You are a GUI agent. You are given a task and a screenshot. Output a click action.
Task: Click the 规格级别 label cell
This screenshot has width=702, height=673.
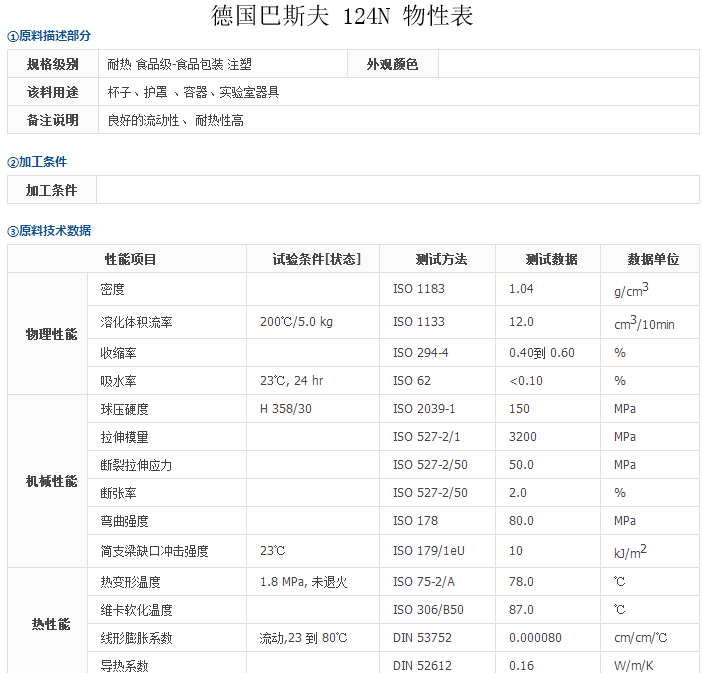point(53,64)
